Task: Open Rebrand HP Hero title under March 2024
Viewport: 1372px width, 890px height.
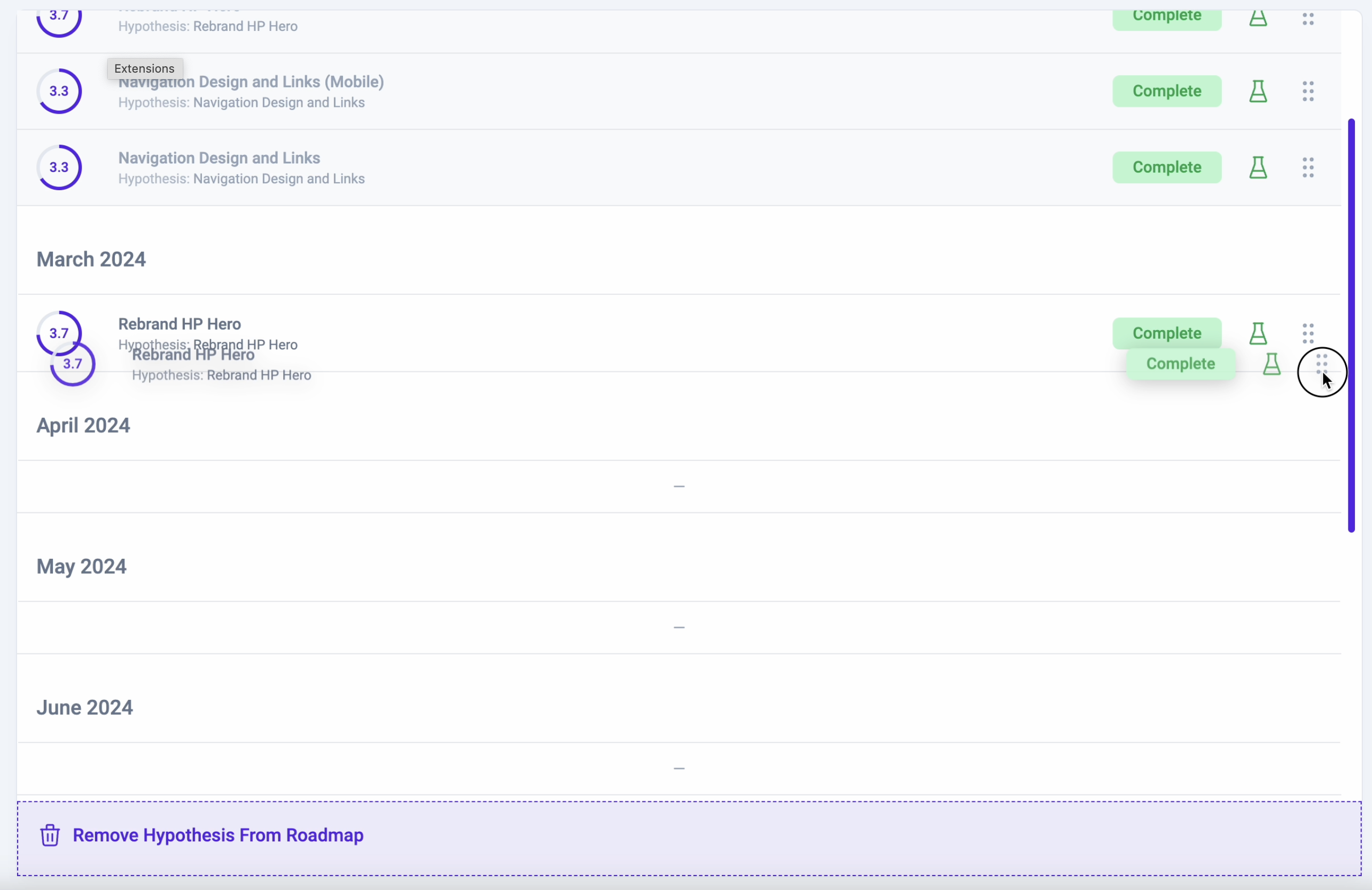Action: coord(180,323)
